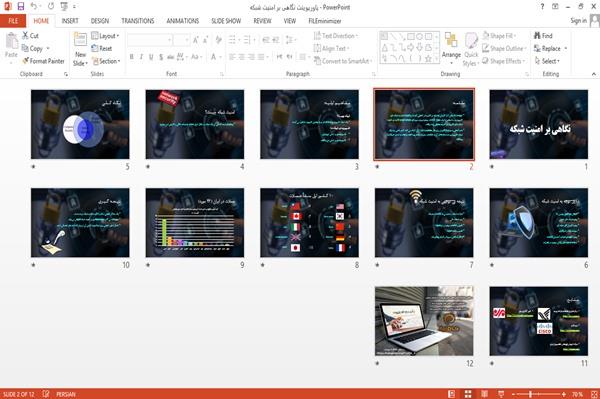
Task: Open the Numbering list button
Action: [248, 39]
